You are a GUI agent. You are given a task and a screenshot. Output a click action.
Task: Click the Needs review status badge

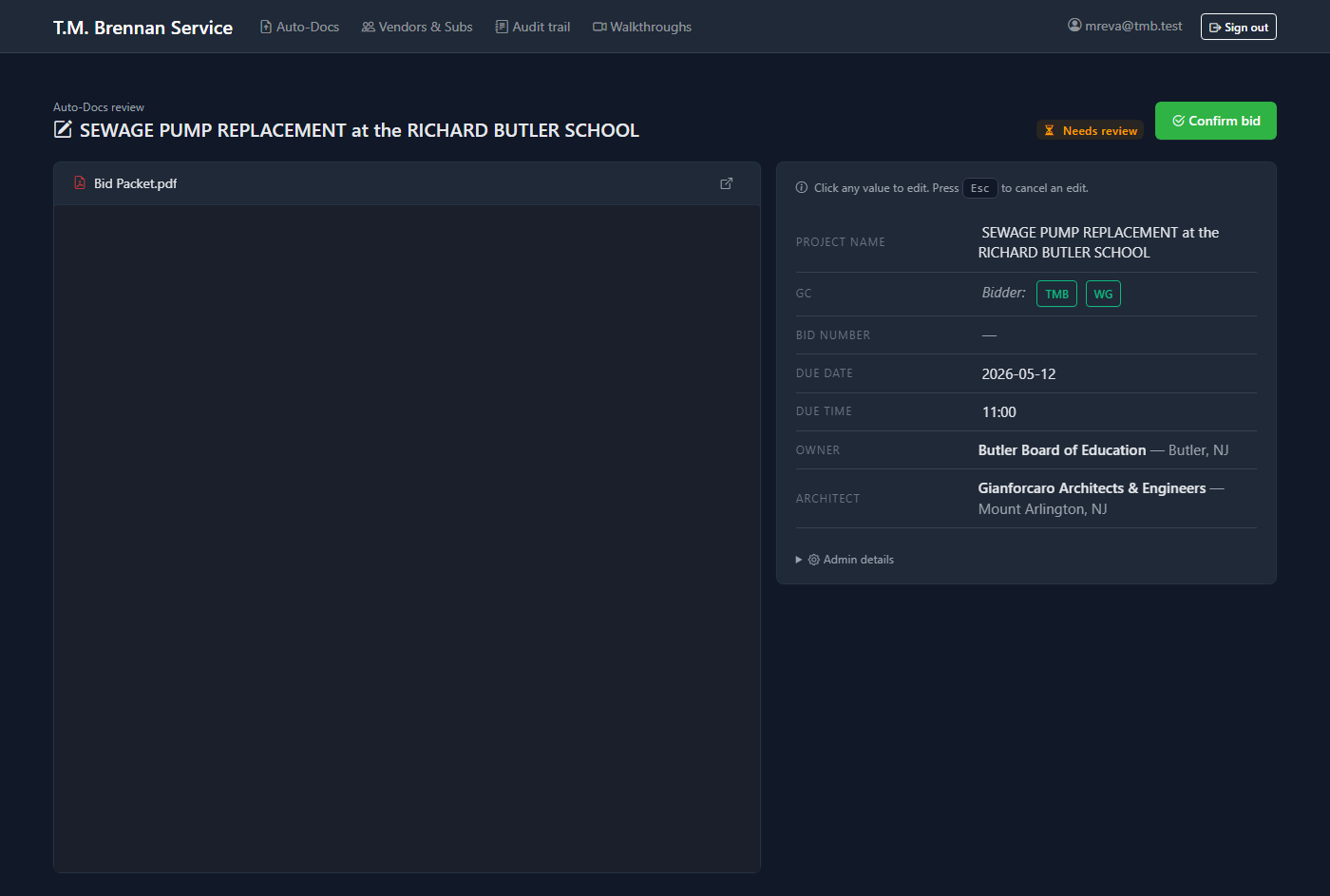(1090, 130)
